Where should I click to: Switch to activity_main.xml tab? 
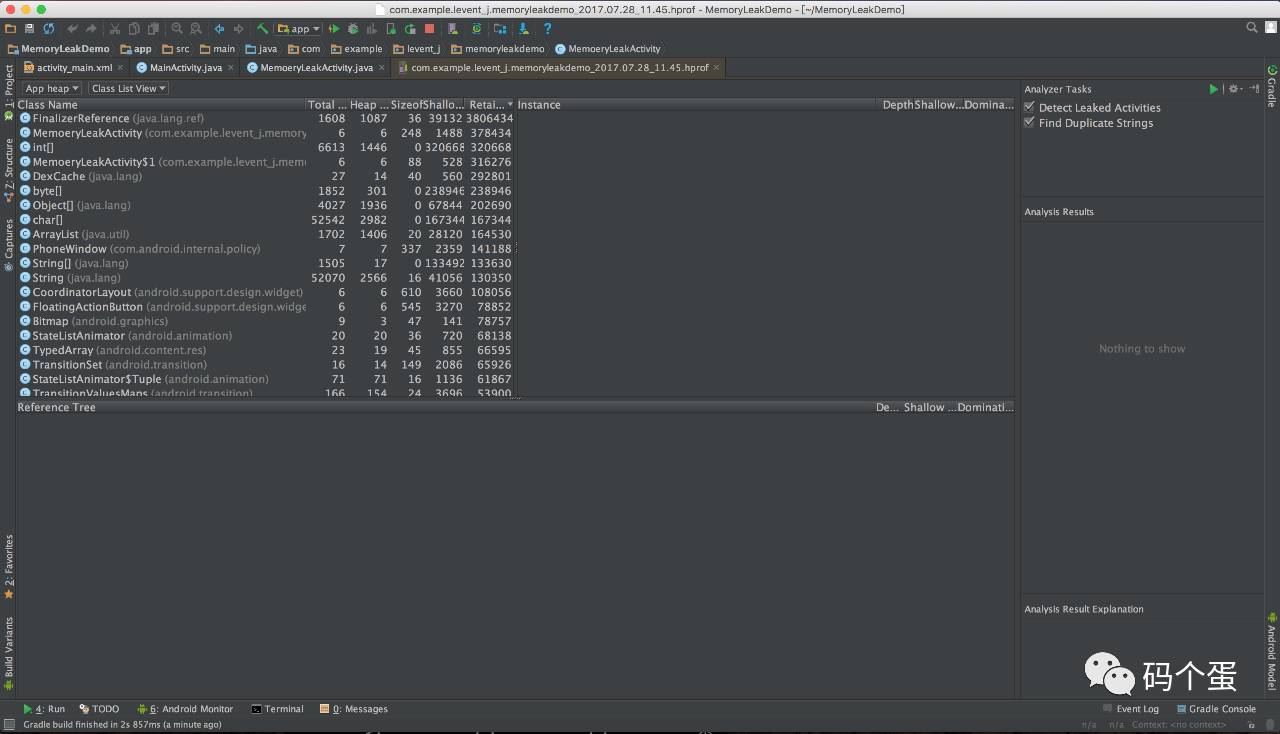pos(75,67)
